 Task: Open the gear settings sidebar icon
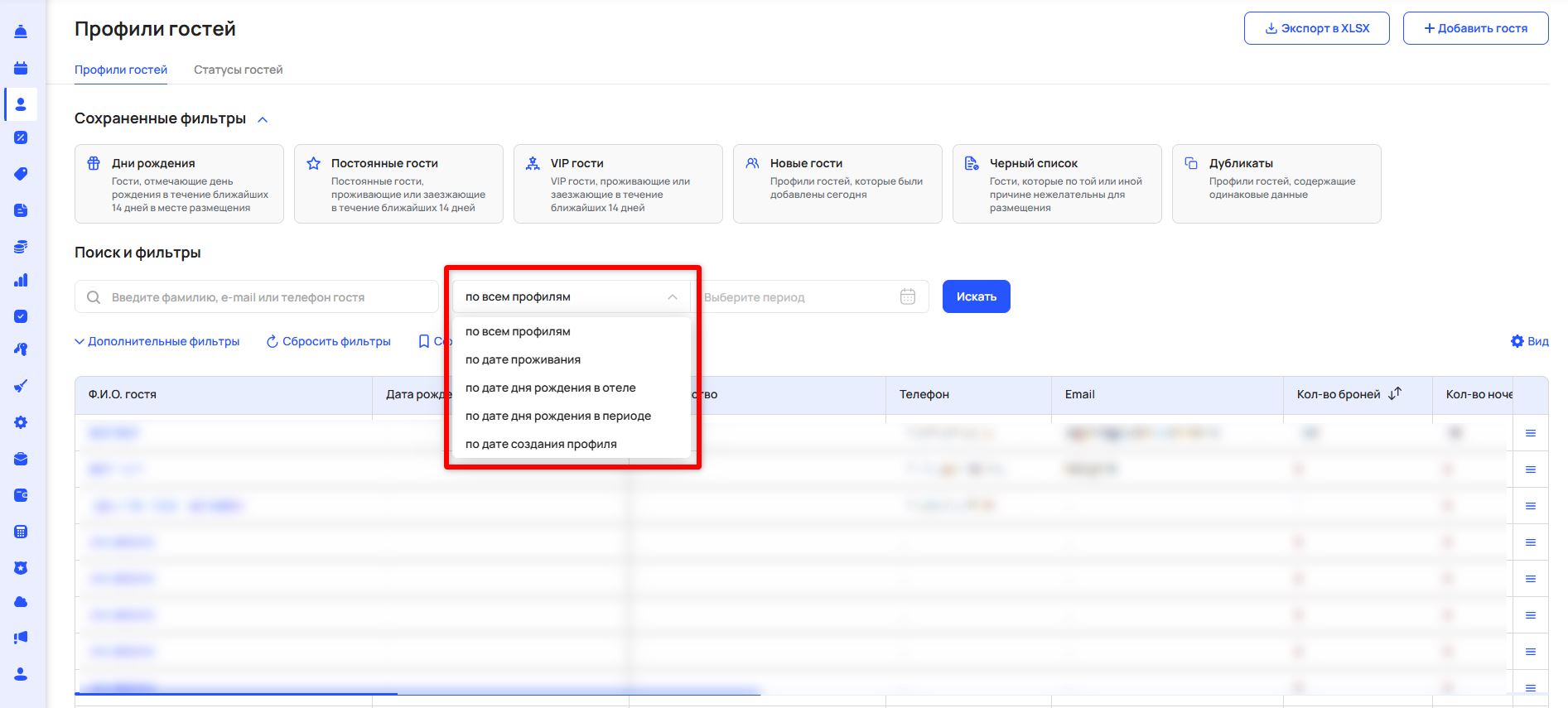[21, 422]
